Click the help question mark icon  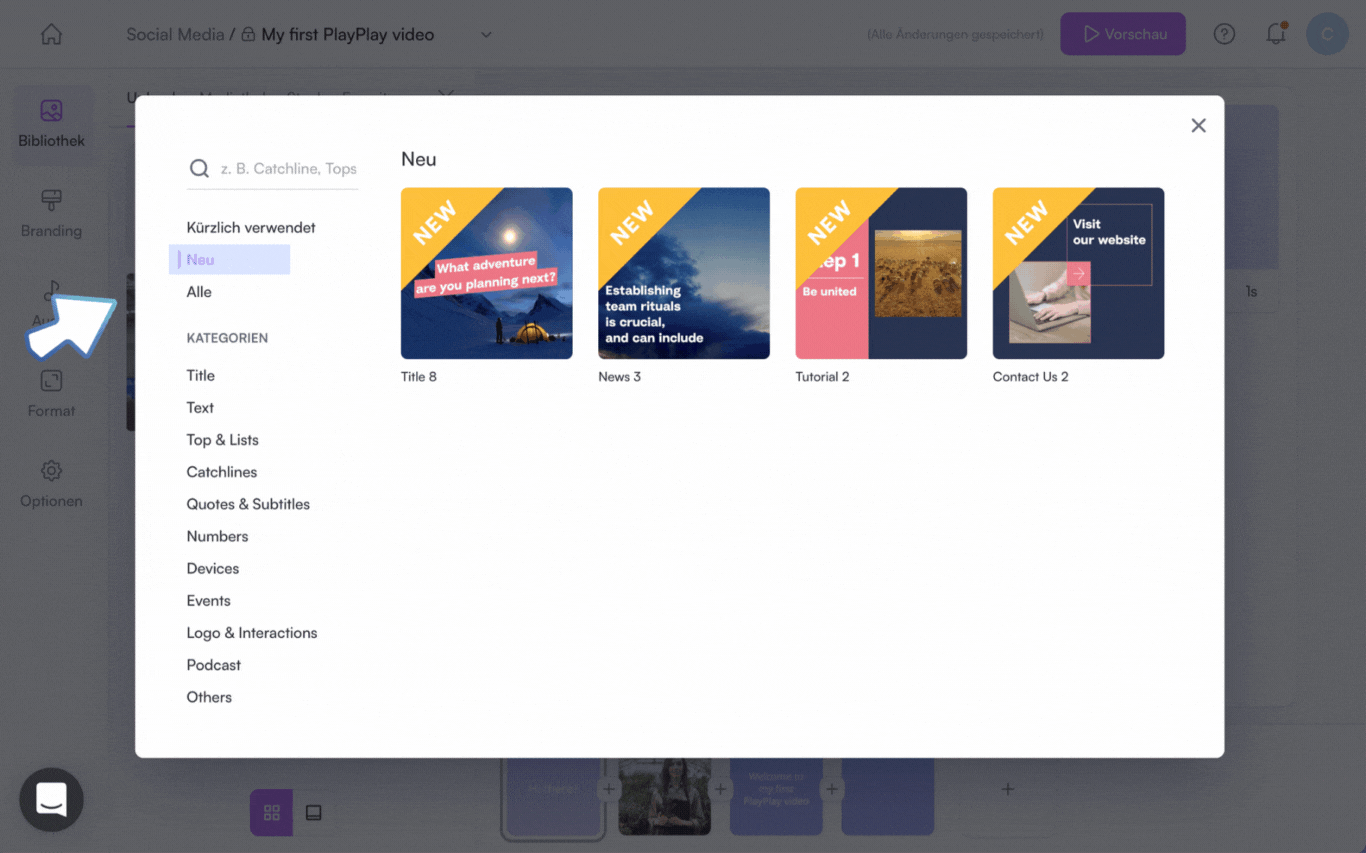click(x=1224, y=35)
